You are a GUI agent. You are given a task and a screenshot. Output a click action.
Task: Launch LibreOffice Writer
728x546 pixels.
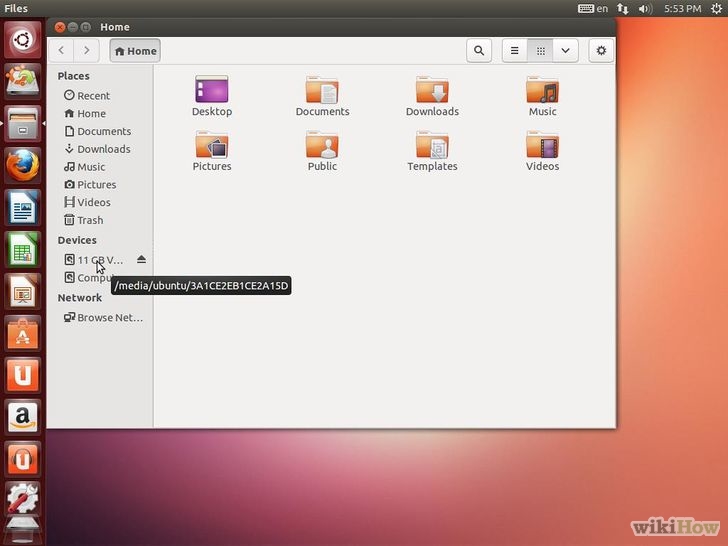pyautogui.click(x=22, y=208)
